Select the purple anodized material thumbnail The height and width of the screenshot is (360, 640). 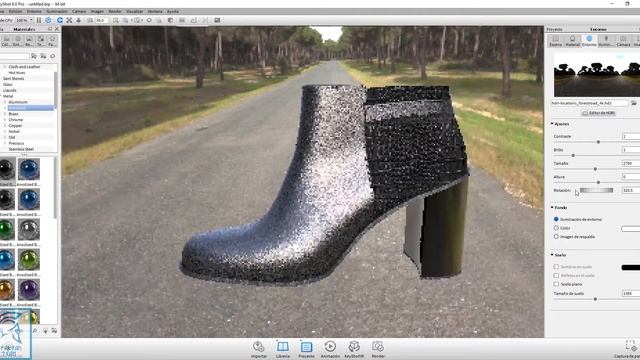[x=29, y=290]
